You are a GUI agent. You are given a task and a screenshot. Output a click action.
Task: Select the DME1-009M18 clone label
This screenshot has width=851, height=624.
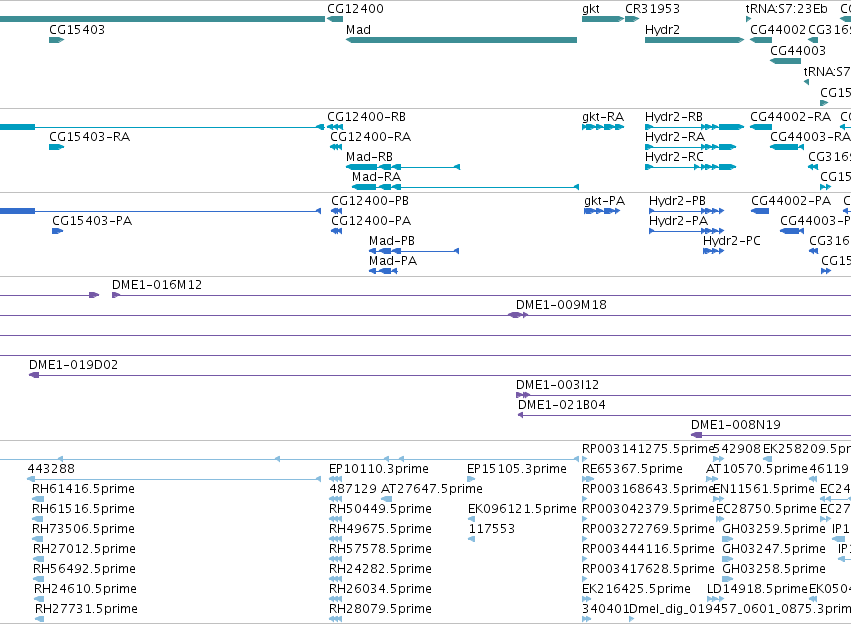[561, 305]
